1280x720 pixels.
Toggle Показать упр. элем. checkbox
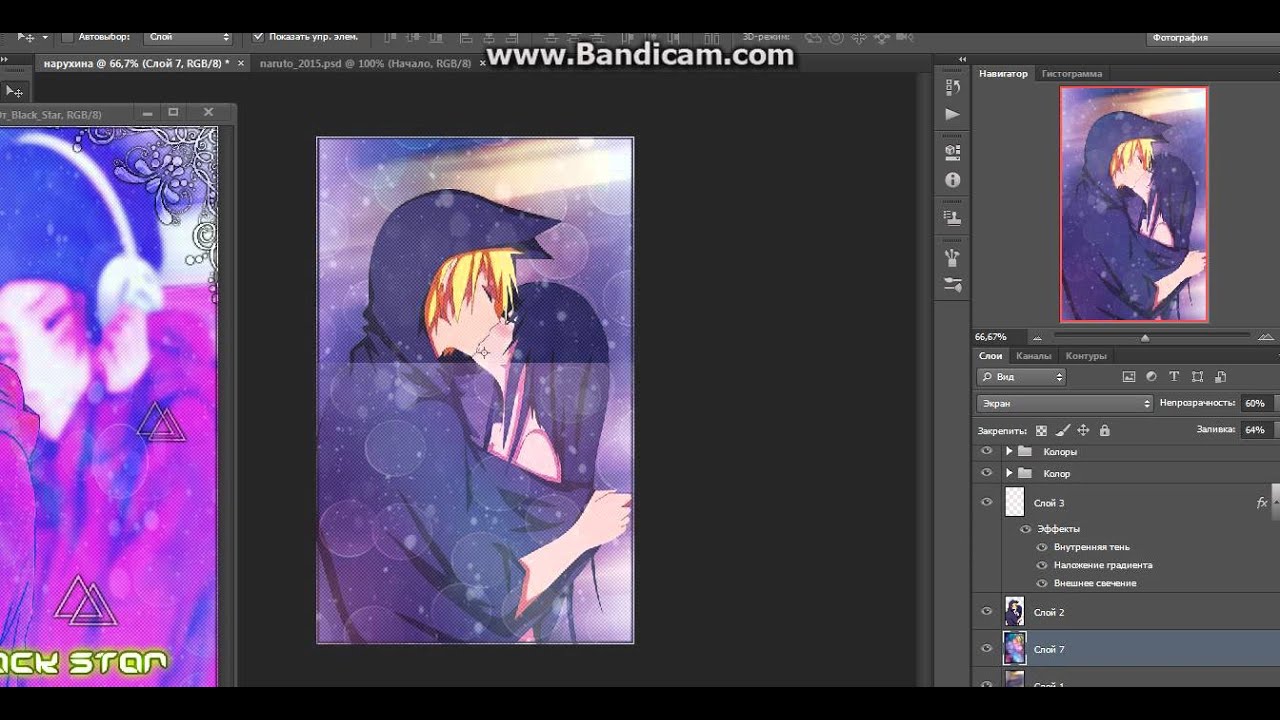coord(258,37)
